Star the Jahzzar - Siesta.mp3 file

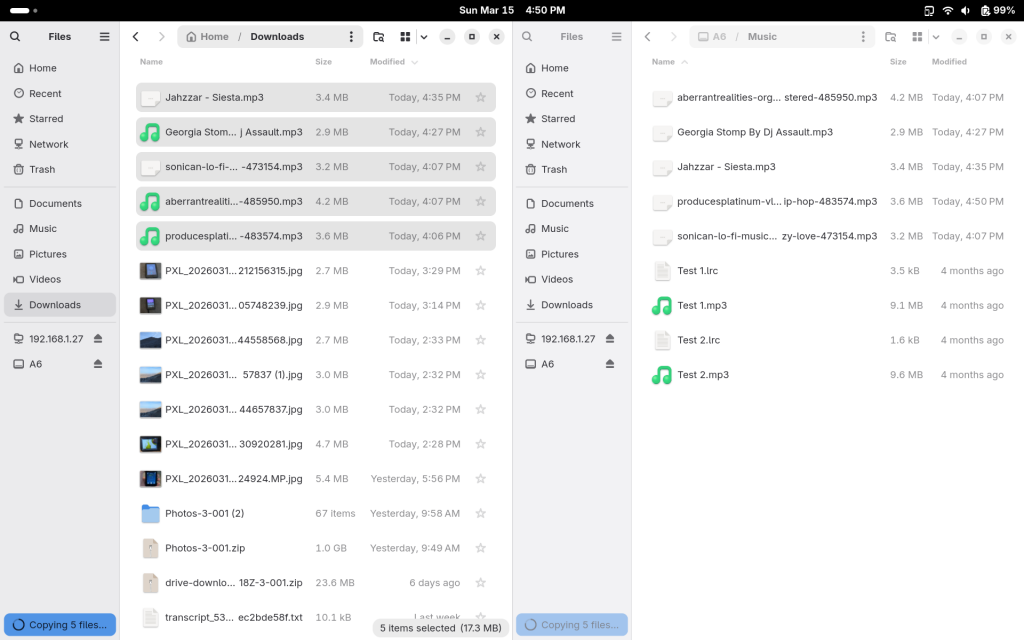[480, 98]
